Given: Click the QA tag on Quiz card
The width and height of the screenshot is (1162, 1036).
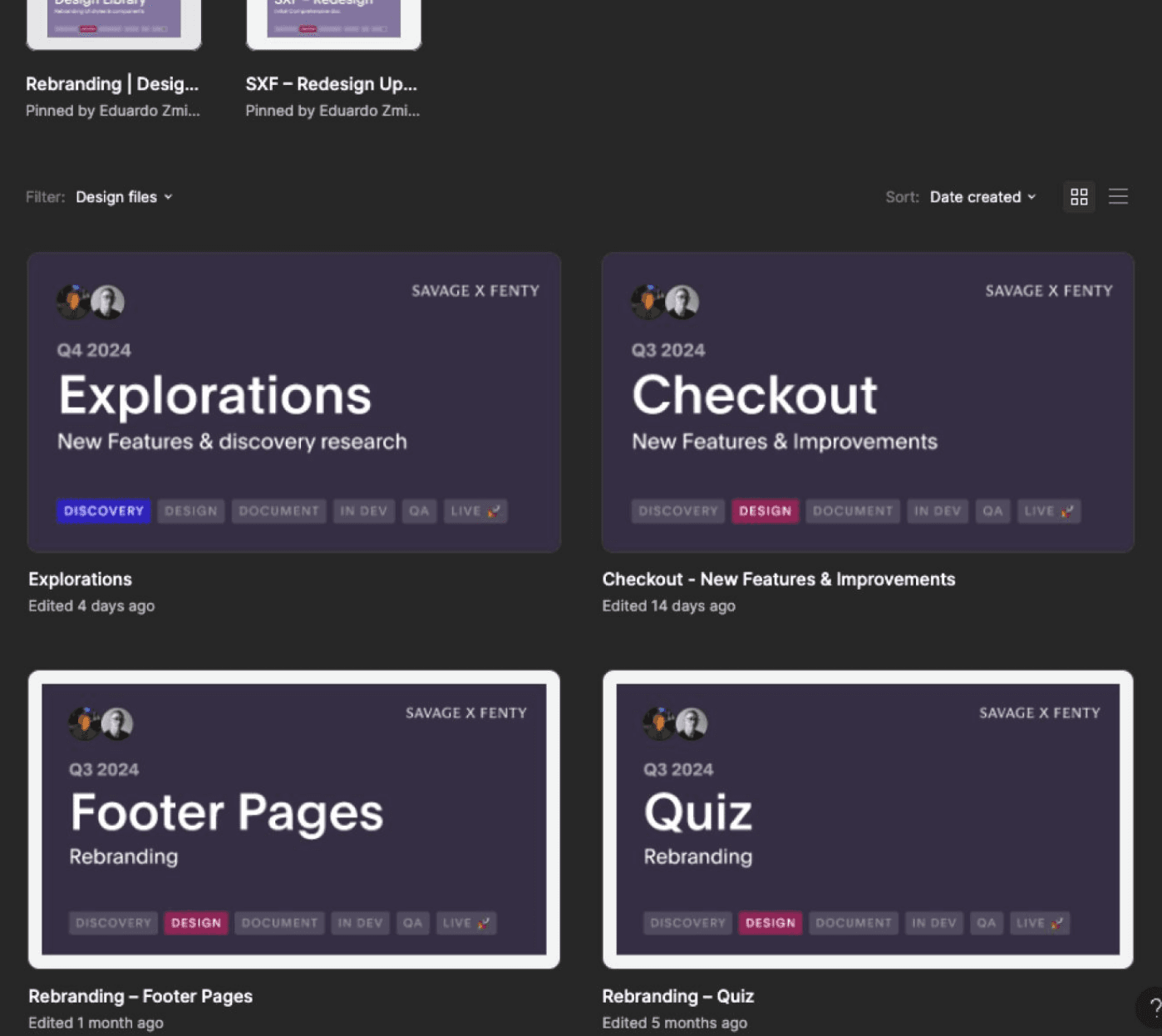Looking at the screenshot, I should click(x=987, y=923).
